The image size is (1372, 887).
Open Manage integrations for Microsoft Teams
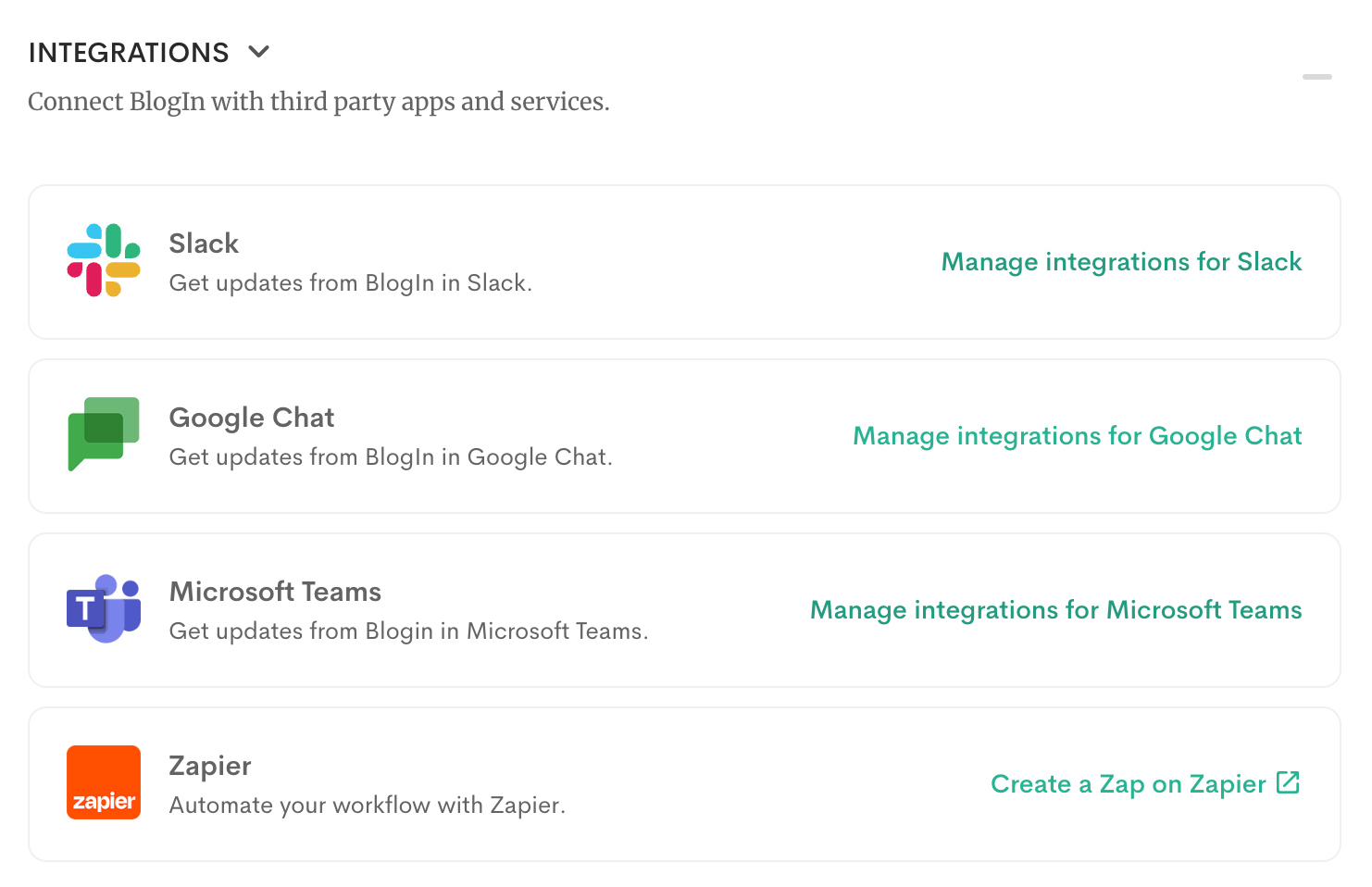[x=1055, y=610]
